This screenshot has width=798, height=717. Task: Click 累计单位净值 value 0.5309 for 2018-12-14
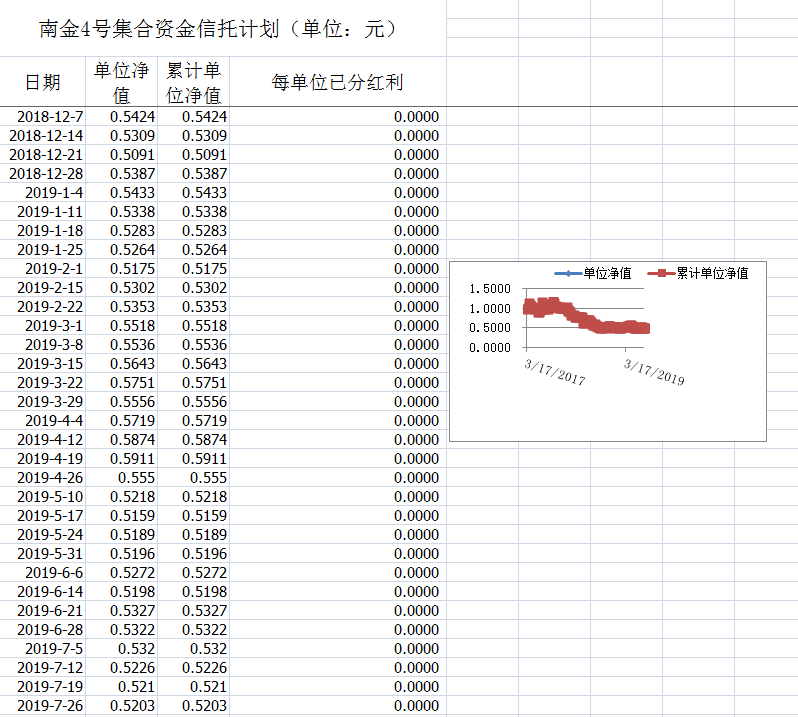tap(193, 136)
